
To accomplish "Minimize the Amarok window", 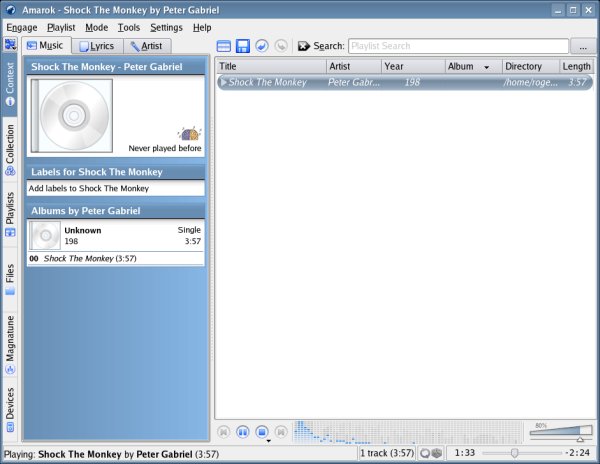I will 558,10.
